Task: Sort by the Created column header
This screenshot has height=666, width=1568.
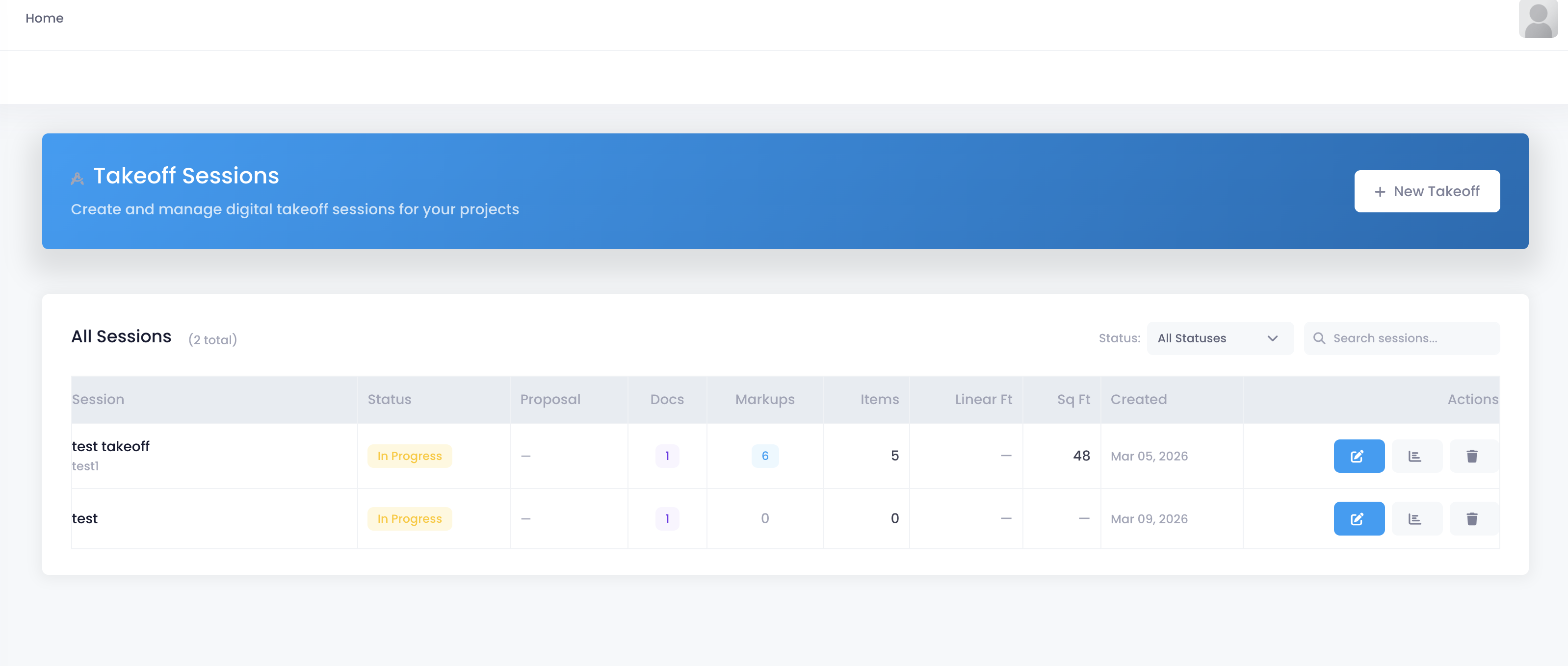Action: pos(1138,400)
